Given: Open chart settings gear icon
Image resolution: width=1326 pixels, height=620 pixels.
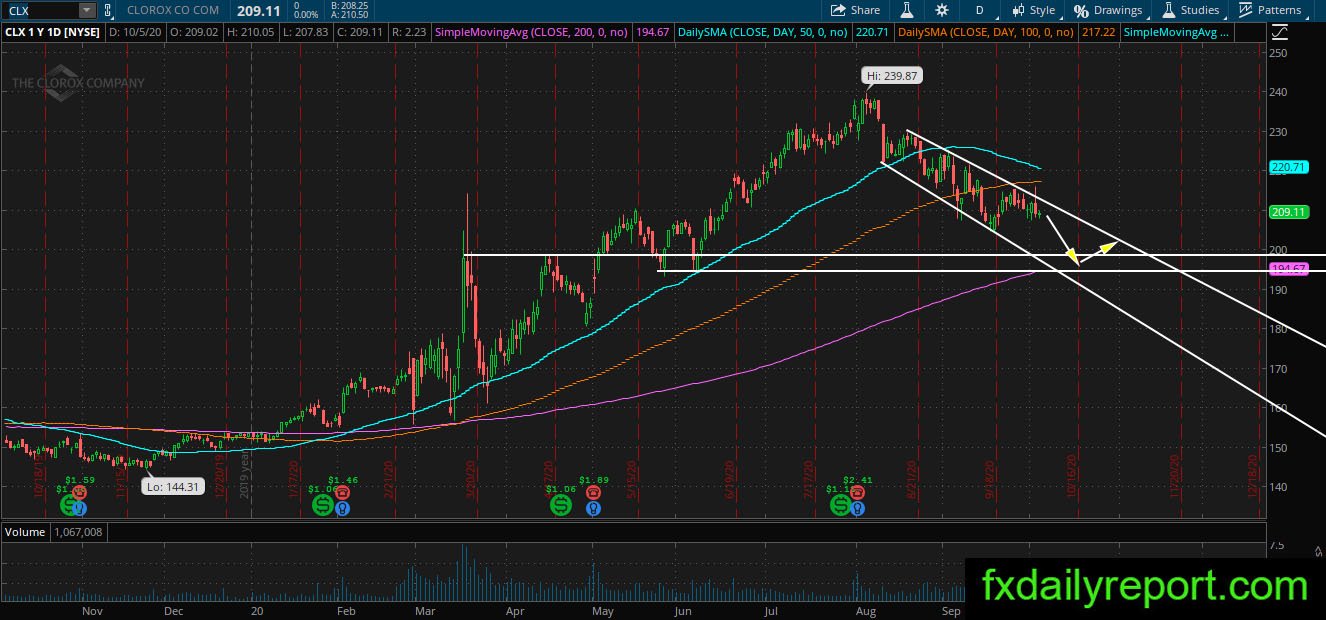Looking at the screenshot, I should tap(942, 10).
